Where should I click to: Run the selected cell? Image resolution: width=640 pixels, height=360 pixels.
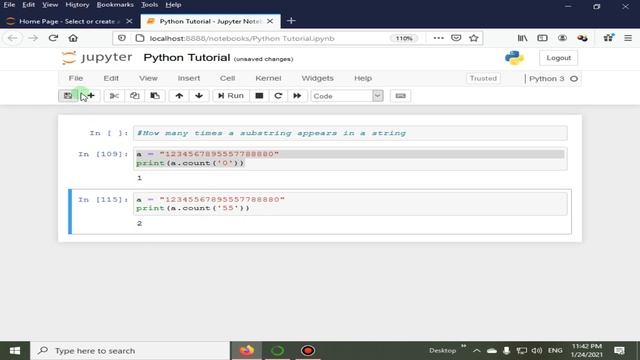pyautogui.click(x=231, y=96)
